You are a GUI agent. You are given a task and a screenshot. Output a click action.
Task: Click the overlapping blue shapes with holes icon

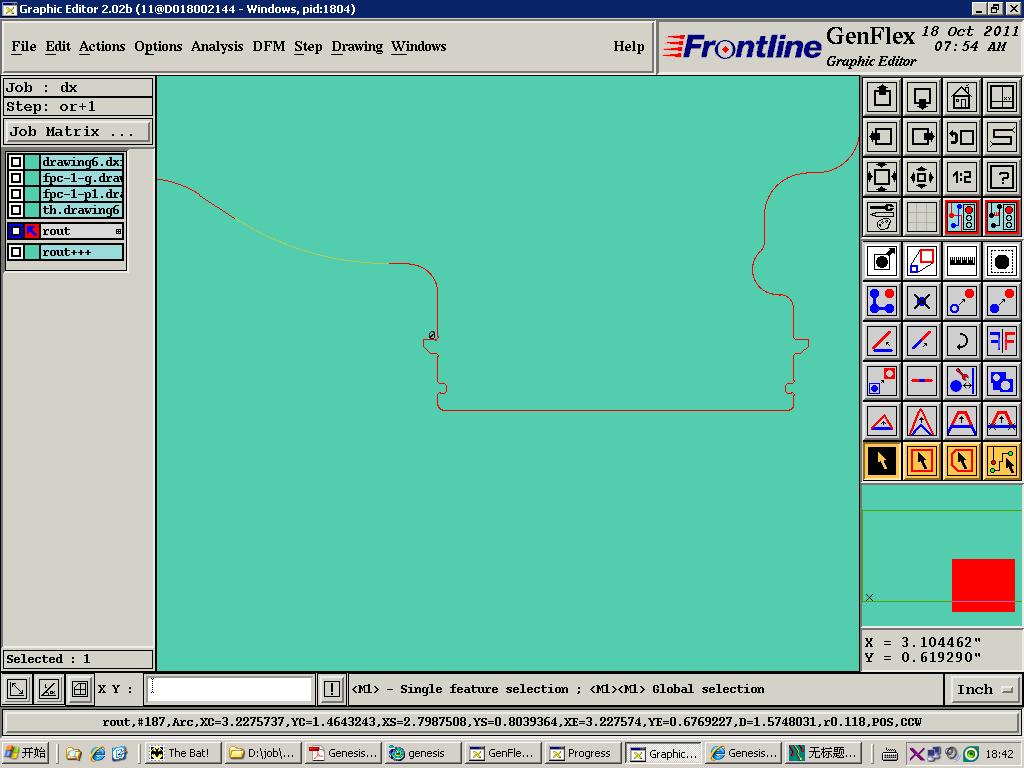[1002, 381]
